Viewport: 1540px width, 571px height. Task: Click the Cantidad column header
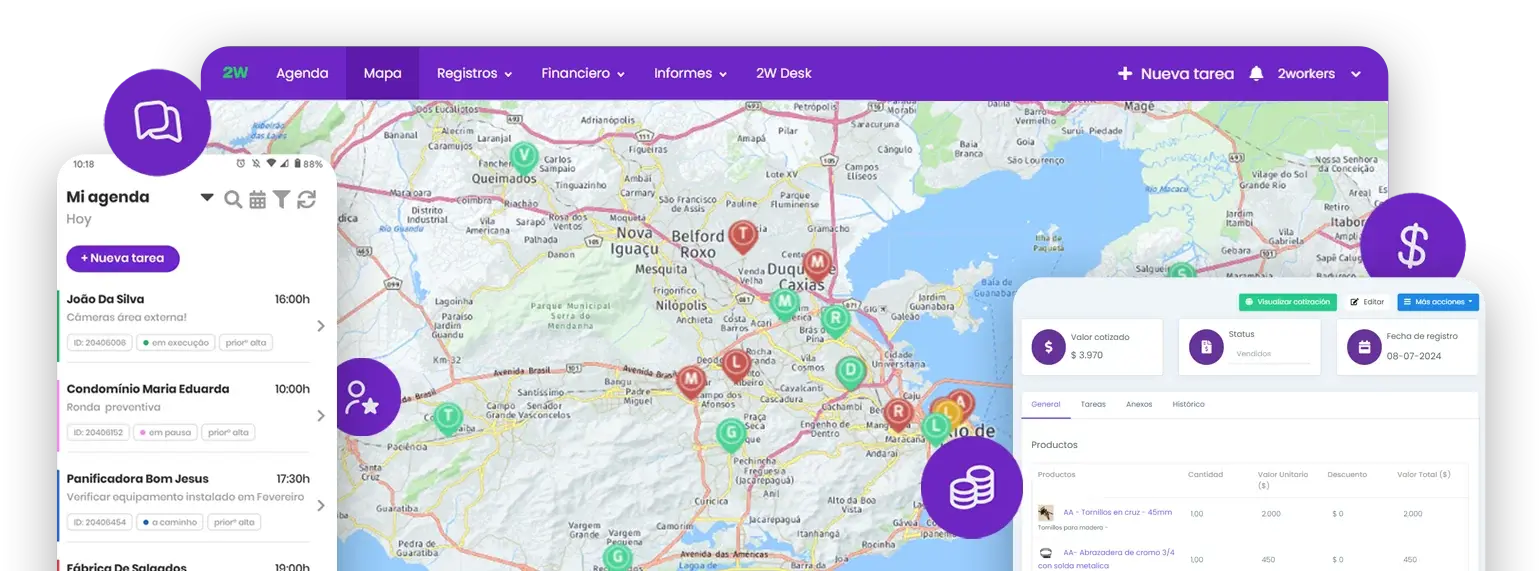pos(1205,474)
